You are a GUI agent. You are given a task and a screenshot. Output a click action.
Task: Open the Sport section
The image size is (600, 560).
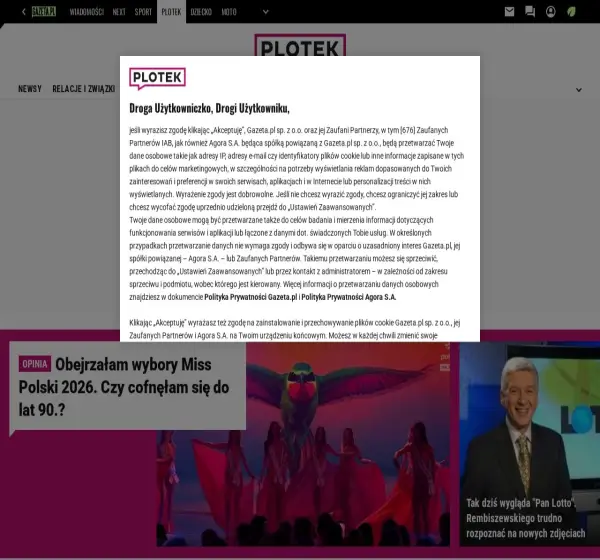point(143,12)
